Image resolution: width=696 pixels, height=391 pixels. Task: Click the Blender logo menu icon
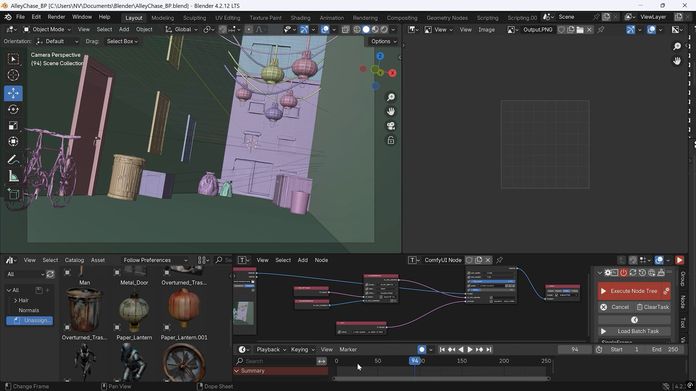8,17
